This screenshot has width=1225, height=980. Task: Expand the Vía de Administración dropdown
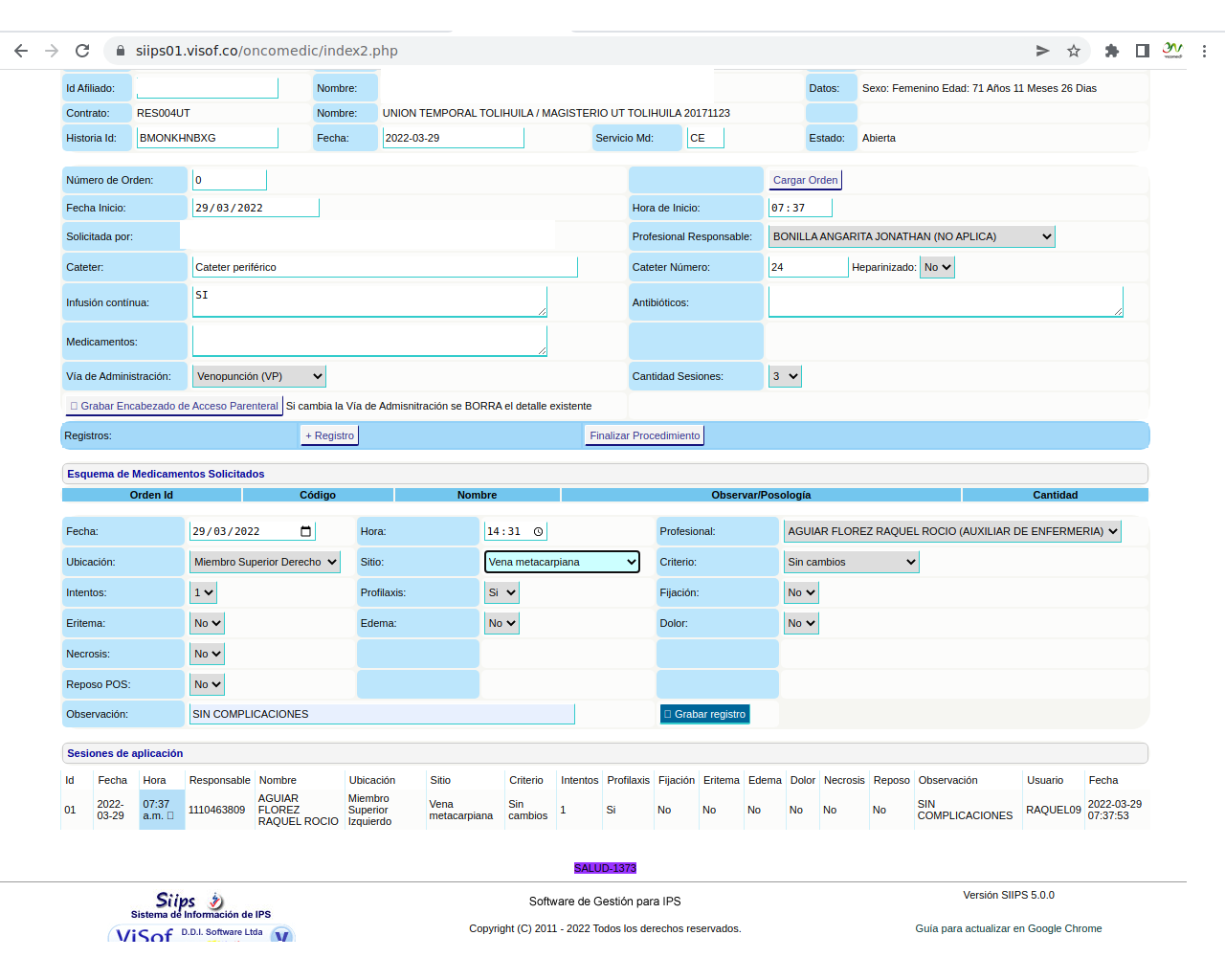tap(259, 376)
